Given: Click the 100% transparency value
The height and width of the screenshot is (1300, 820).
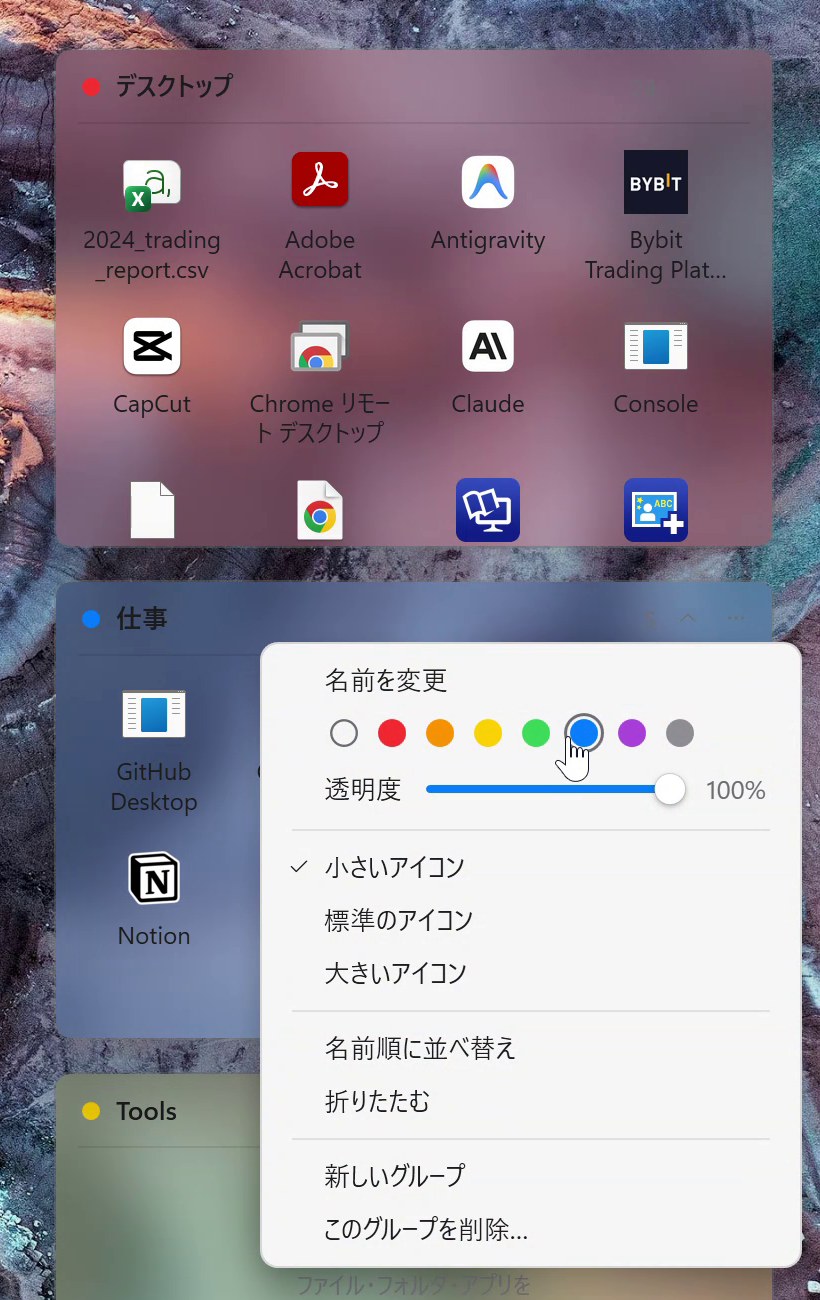Looking at the screenshot, I should coord(736,791).
